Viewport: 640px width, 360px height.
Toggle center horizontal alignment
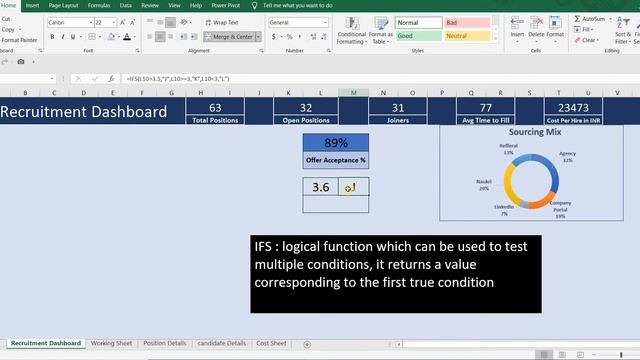point(160,37)
